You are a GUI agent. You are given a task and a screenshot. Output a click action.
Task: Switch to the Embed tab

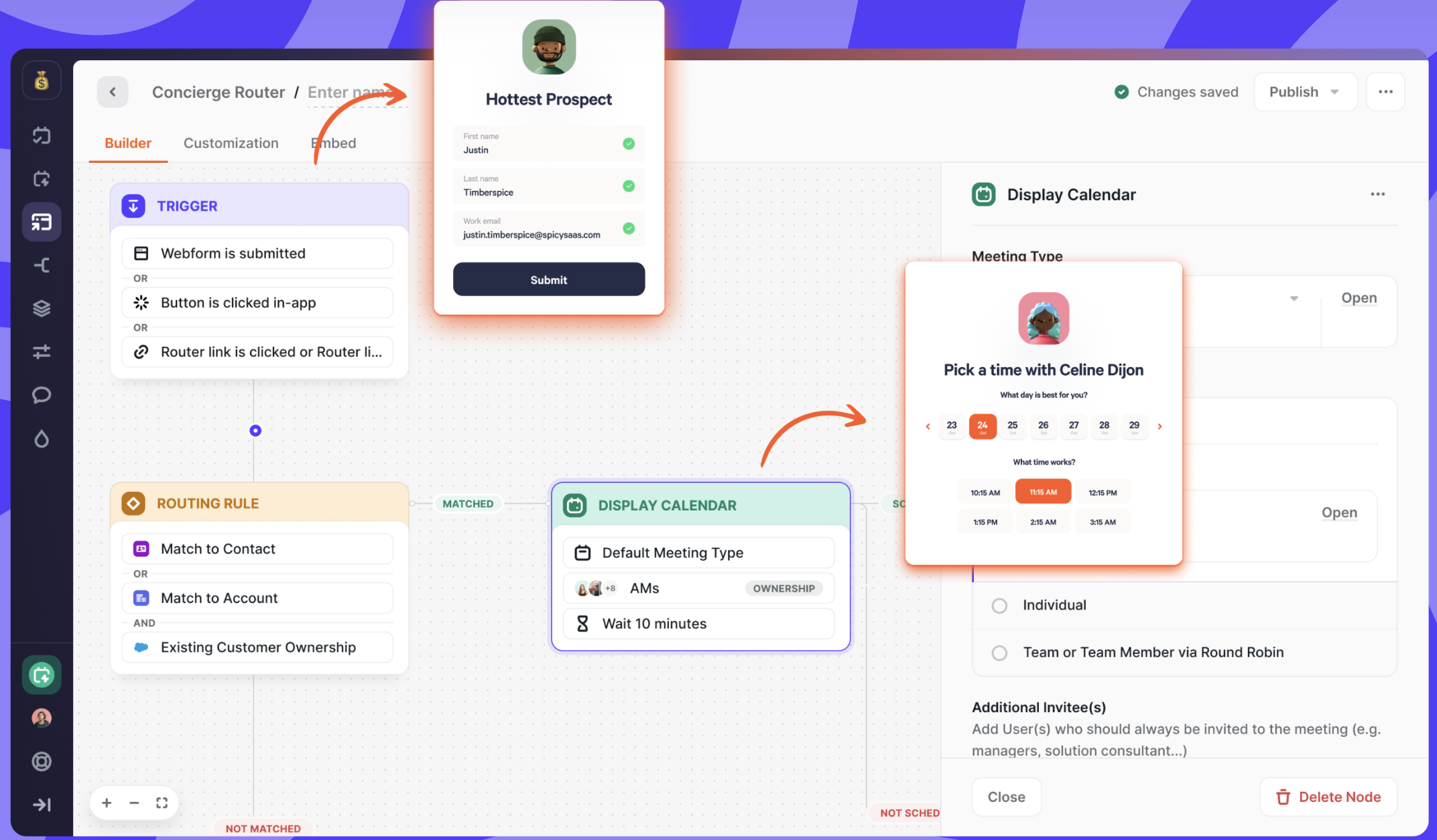[x=333, y=143]
